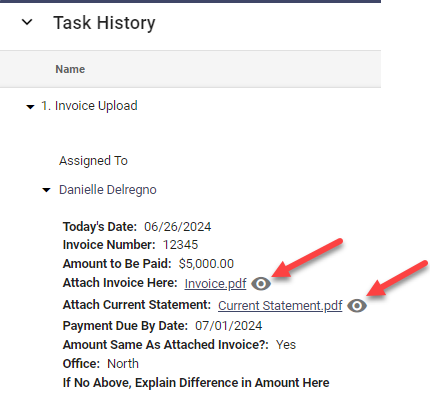Screen dimensions: 430x404
Task: Click the Attach Invoice Here label
Action: pos(120,283)
